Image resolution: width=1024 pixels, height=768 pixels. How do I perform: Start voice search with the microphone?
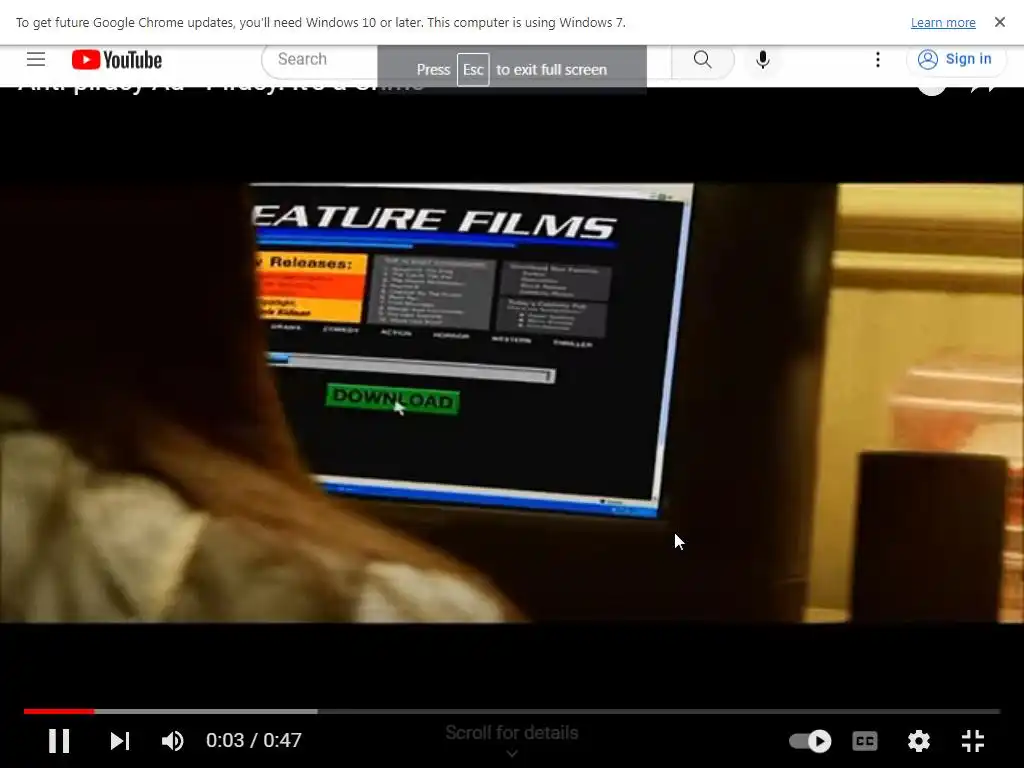coord(762,59)
